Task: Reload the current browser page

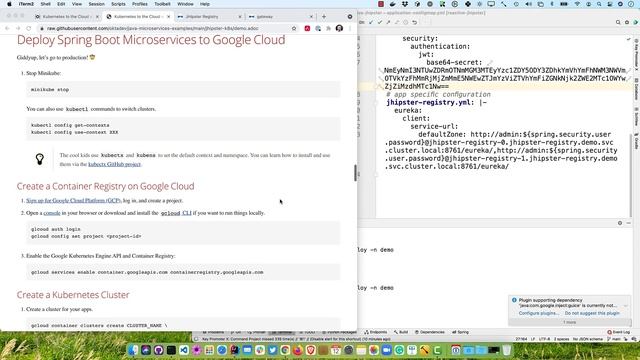Action: pyautogui.click(x=29, y=28)
